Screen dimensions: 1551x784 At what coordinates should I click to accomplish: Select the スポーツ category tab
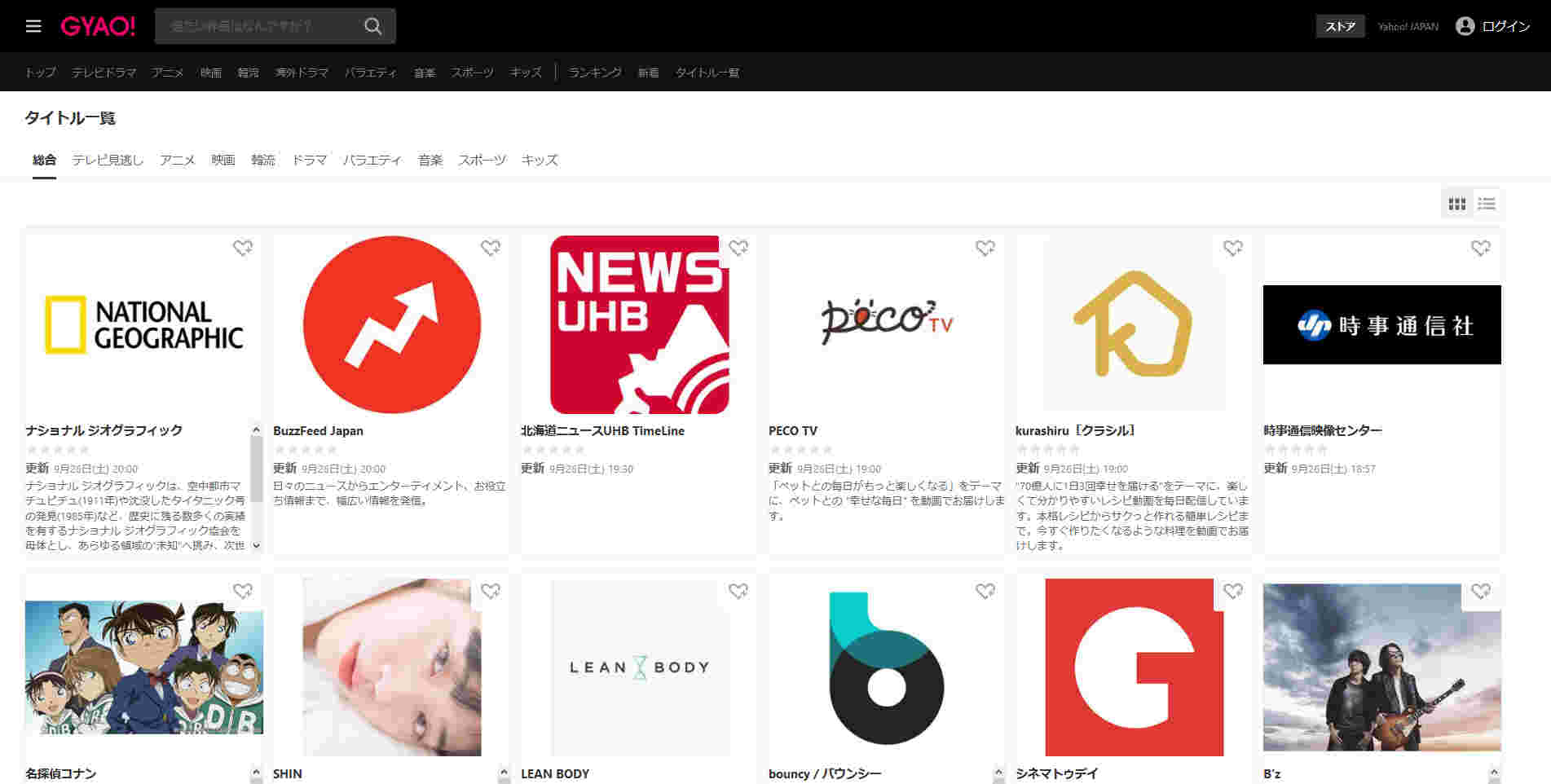[482, 160]
